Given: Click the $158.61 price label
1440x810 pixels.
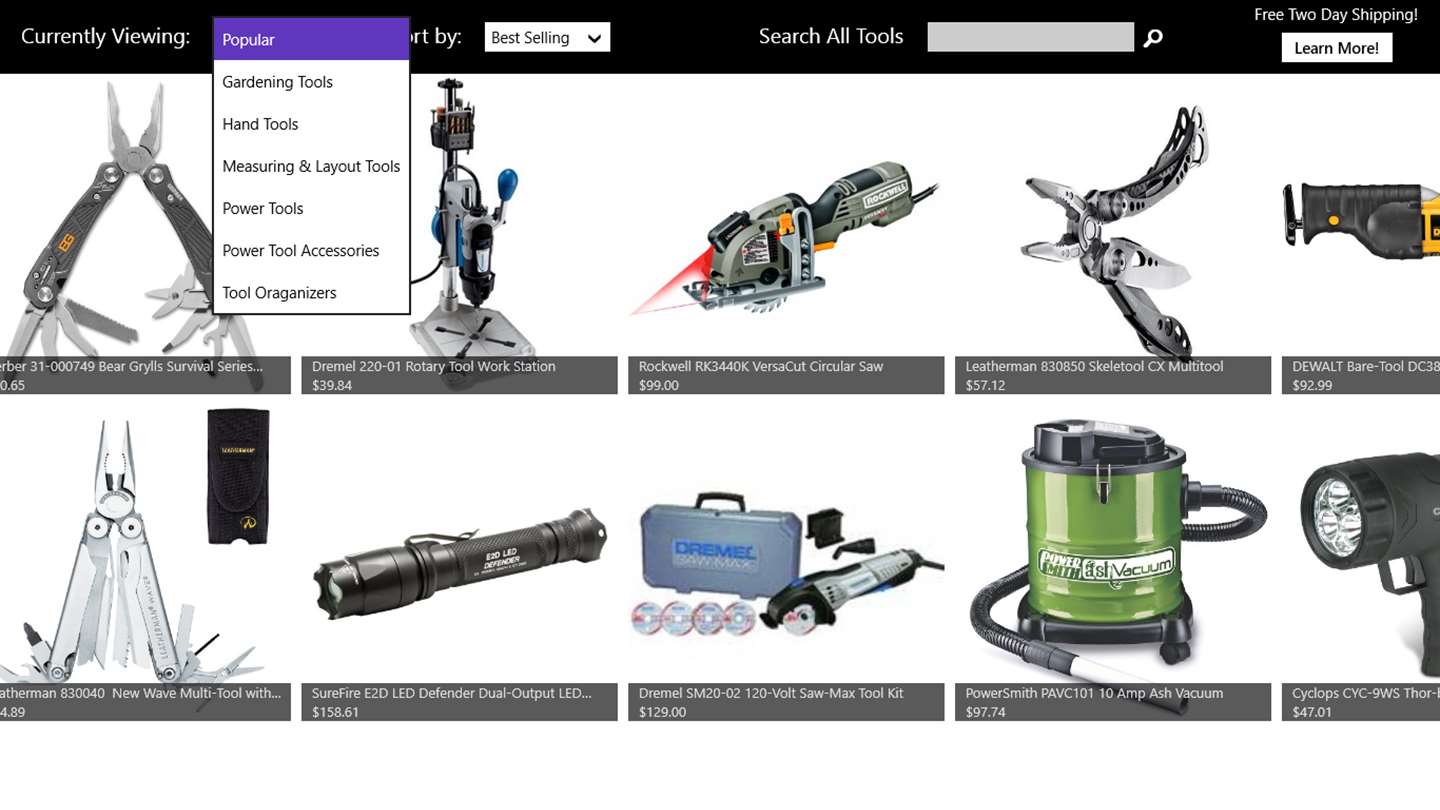Looking at the screenshot, I should pos(335,712).
